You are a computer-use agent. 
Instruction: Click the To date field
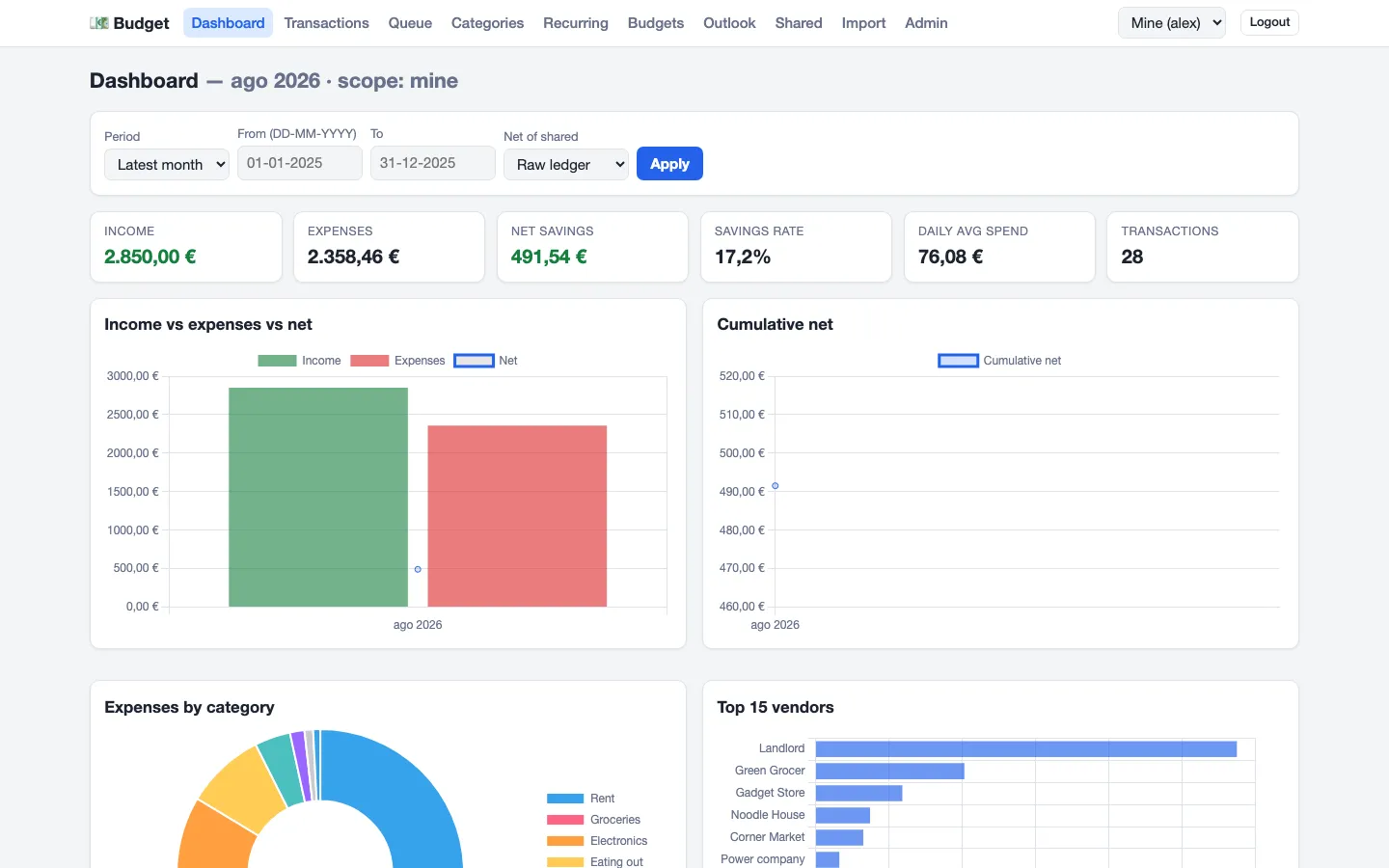pyautogui.click(x=433, y=163)
